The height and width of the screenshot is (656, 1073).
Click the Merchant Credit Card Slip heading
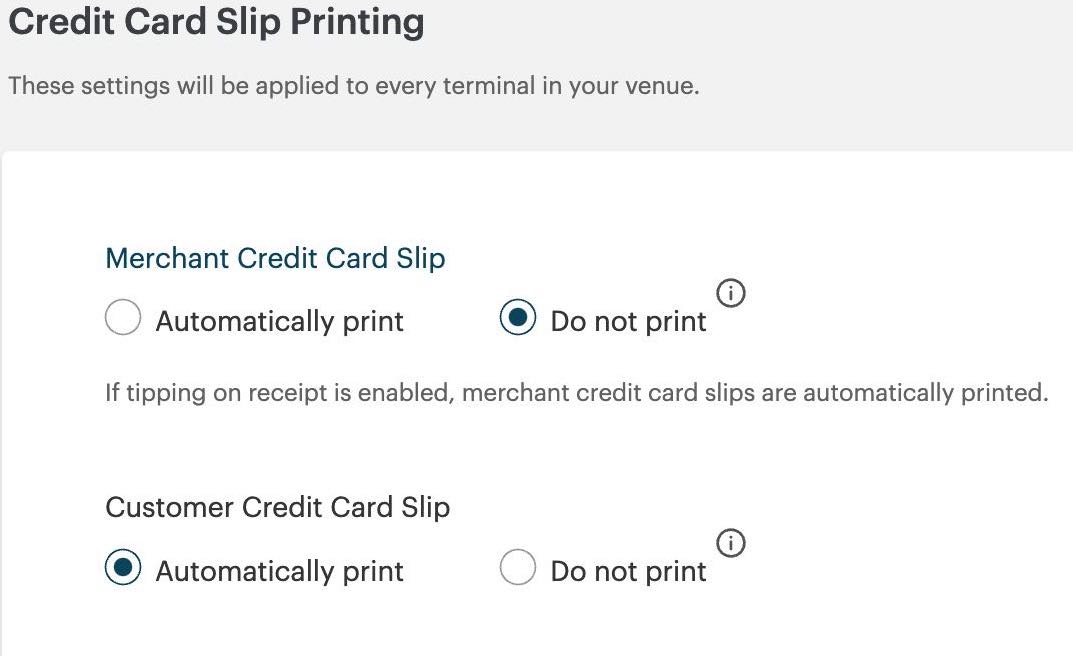tap(275, 258)
